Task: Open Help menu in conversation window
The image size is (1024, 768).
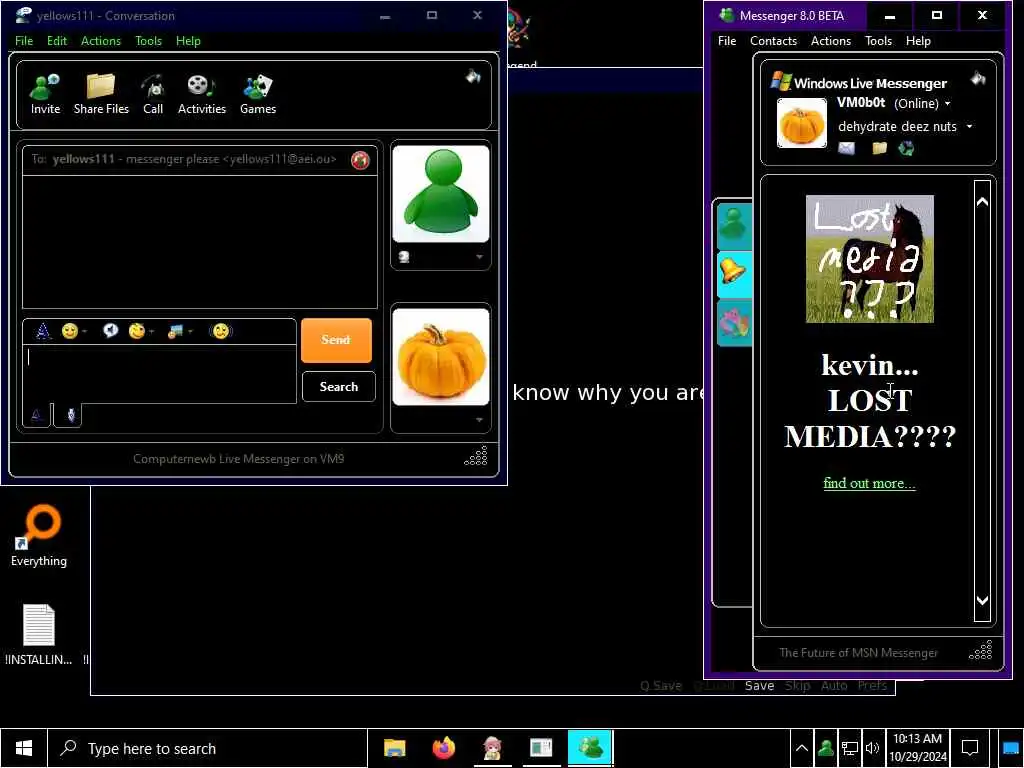Action: 188,40
